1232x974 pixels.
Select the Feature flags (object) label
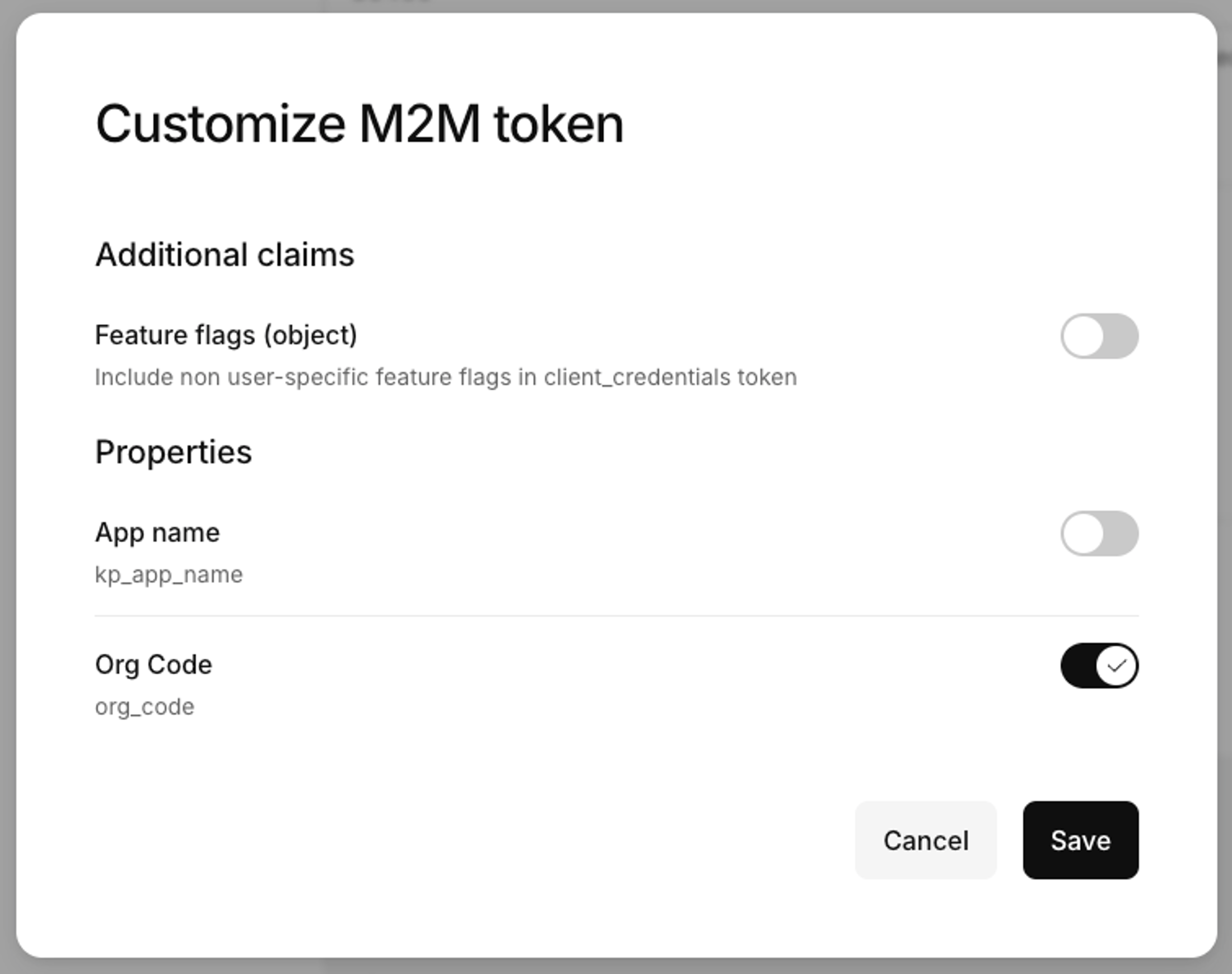pyautogui.click(x=226, y=335)
